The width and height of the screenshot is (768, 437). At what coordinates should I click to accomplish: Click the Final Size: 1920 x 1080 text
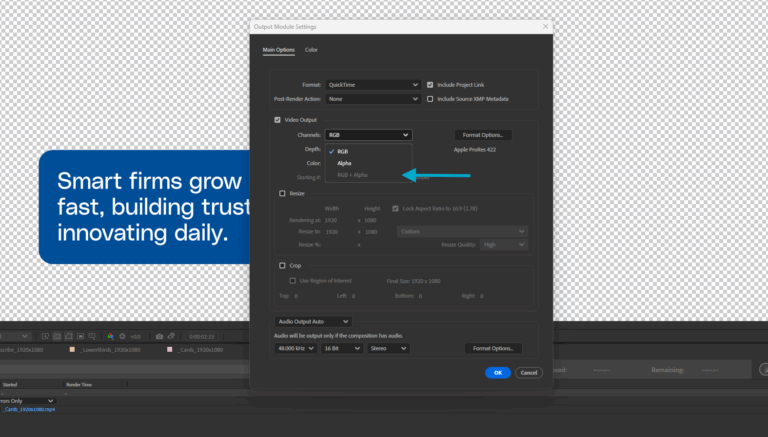click(413, 281)
